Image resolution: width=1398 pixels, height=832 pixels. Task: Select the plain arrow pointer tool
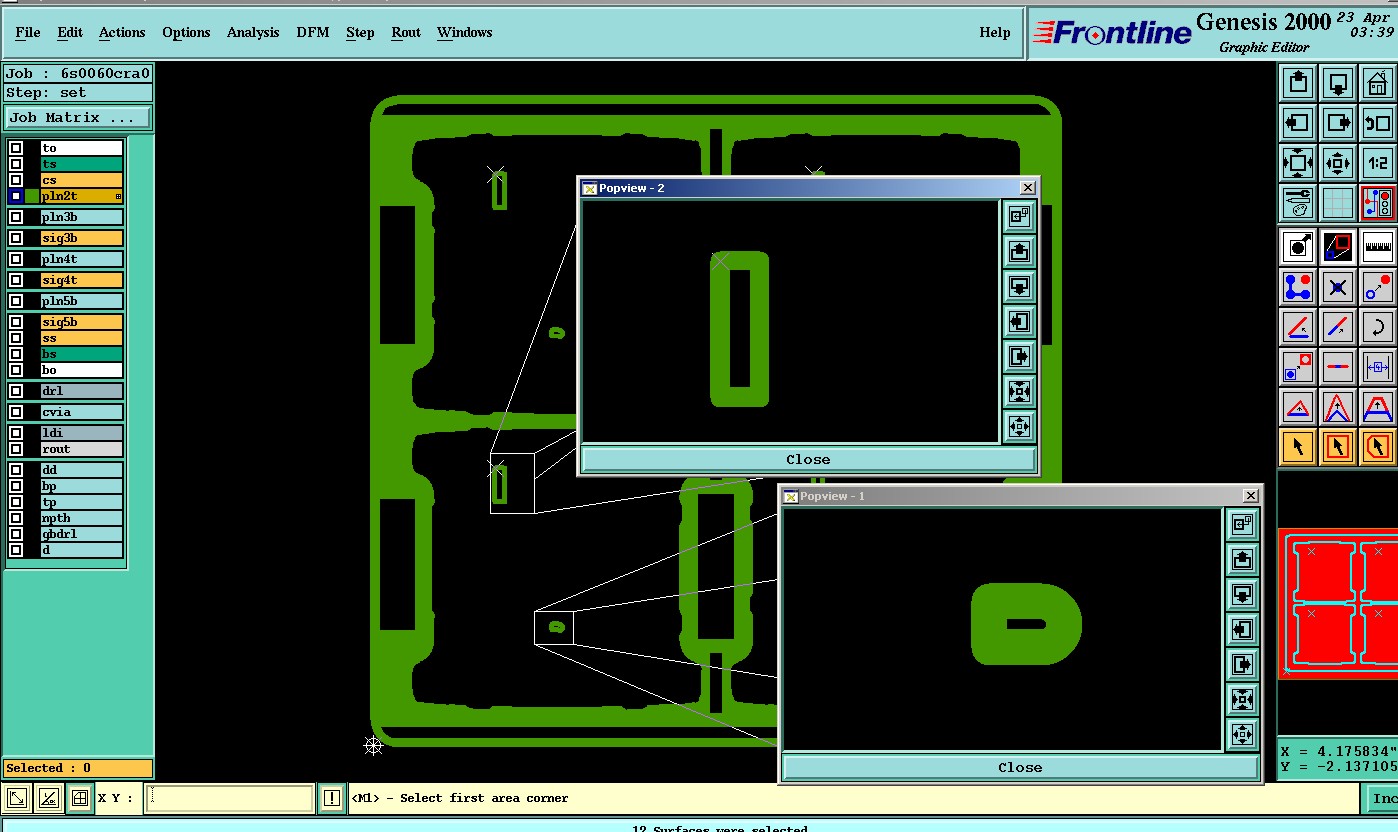(x=1298, y=447)
